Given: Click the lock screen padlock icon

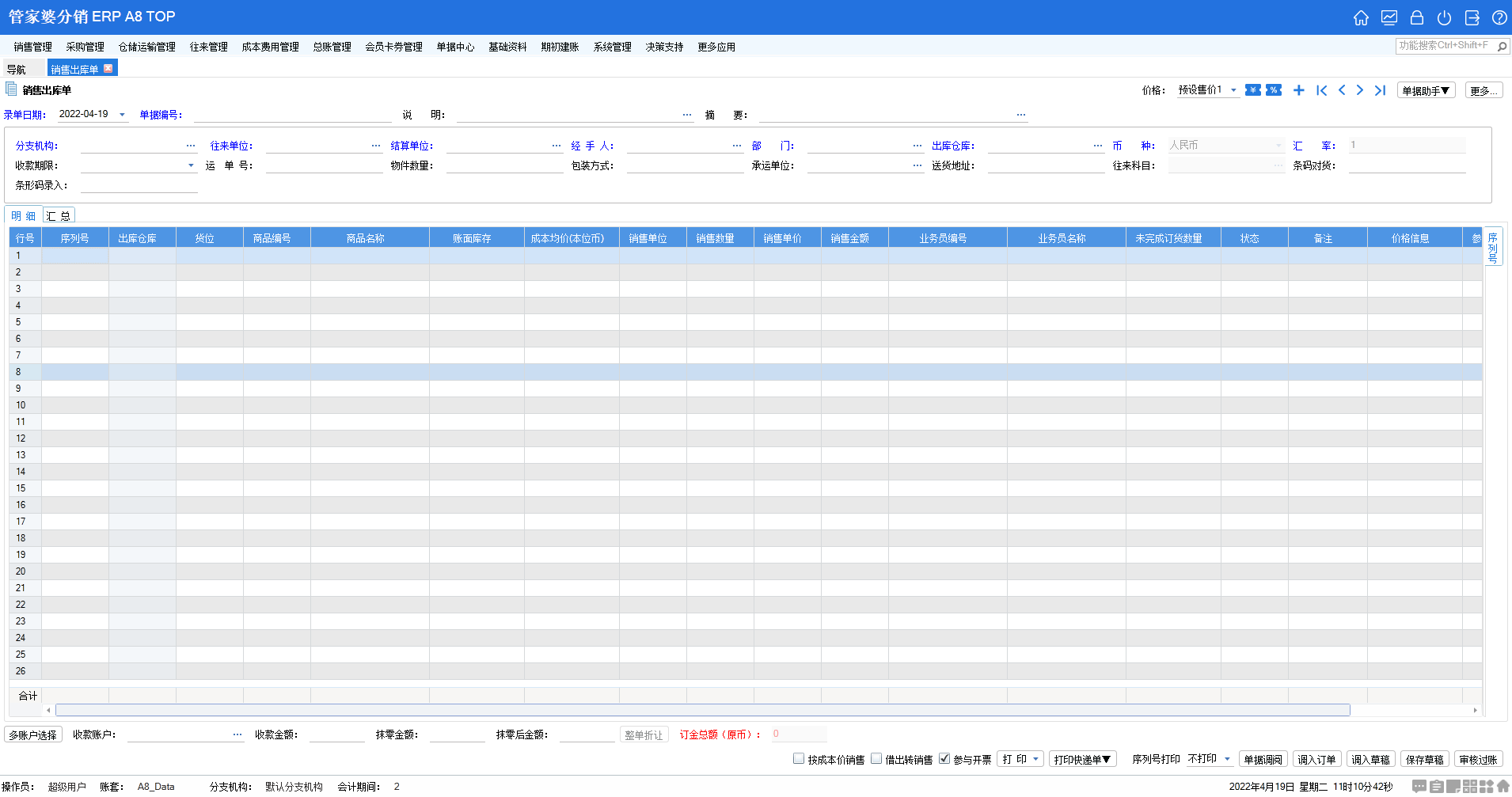Looking at the screenshot, I should 1417,17.
